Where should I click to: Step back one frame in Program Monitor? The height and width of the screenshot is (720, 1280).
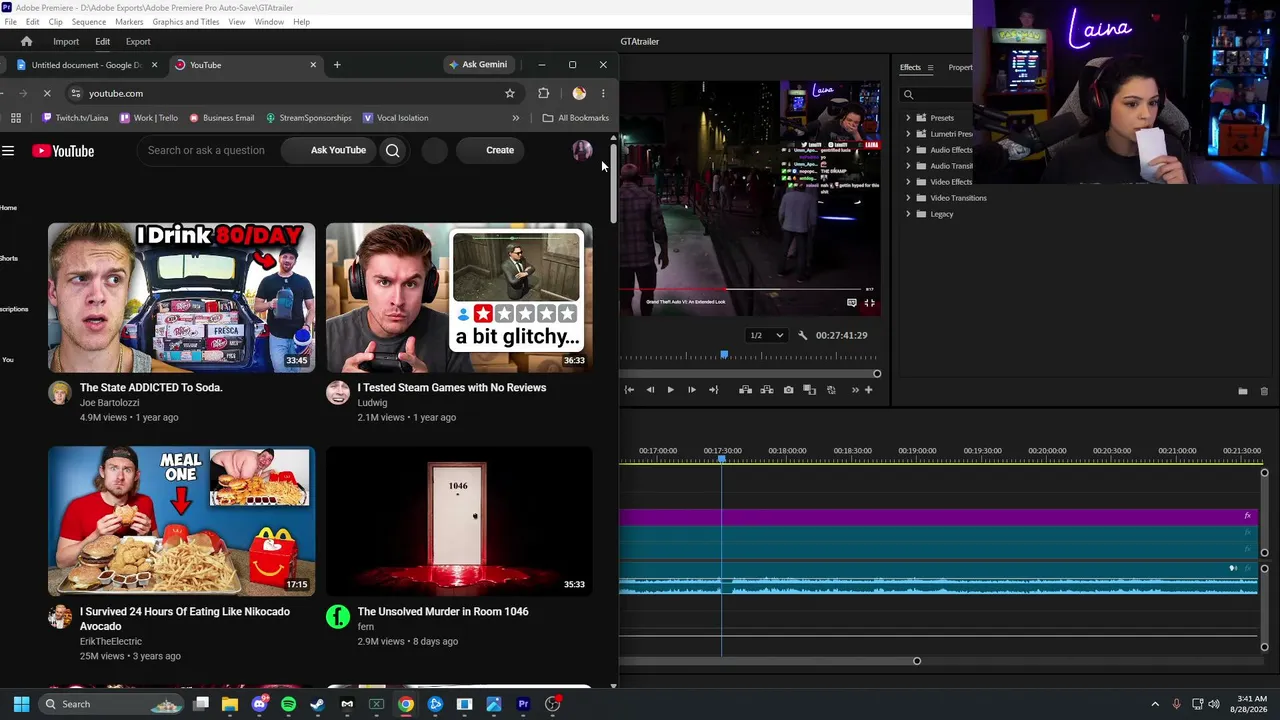(x=650, y=390)
